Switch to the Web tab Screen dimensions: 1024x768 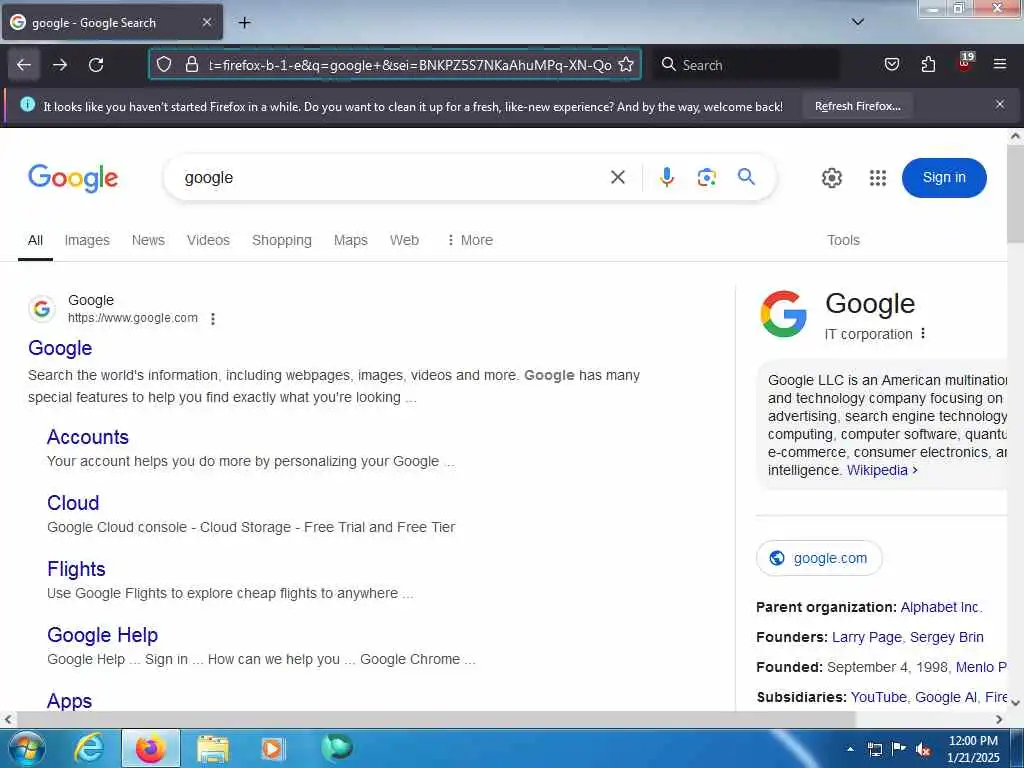(x=404, y=240)
